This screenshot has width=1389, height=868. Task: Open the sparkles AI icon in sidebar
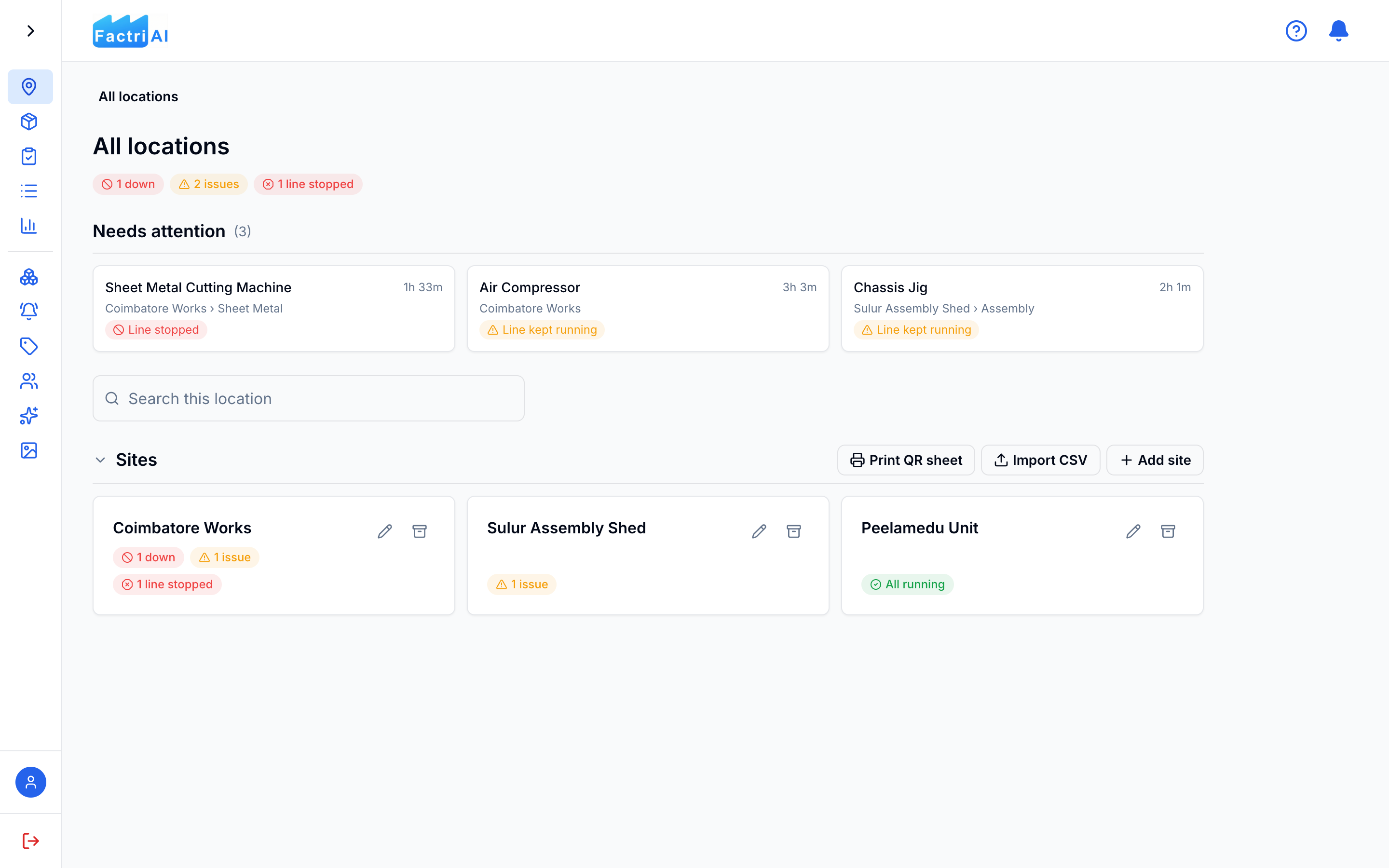coord(29,416)
